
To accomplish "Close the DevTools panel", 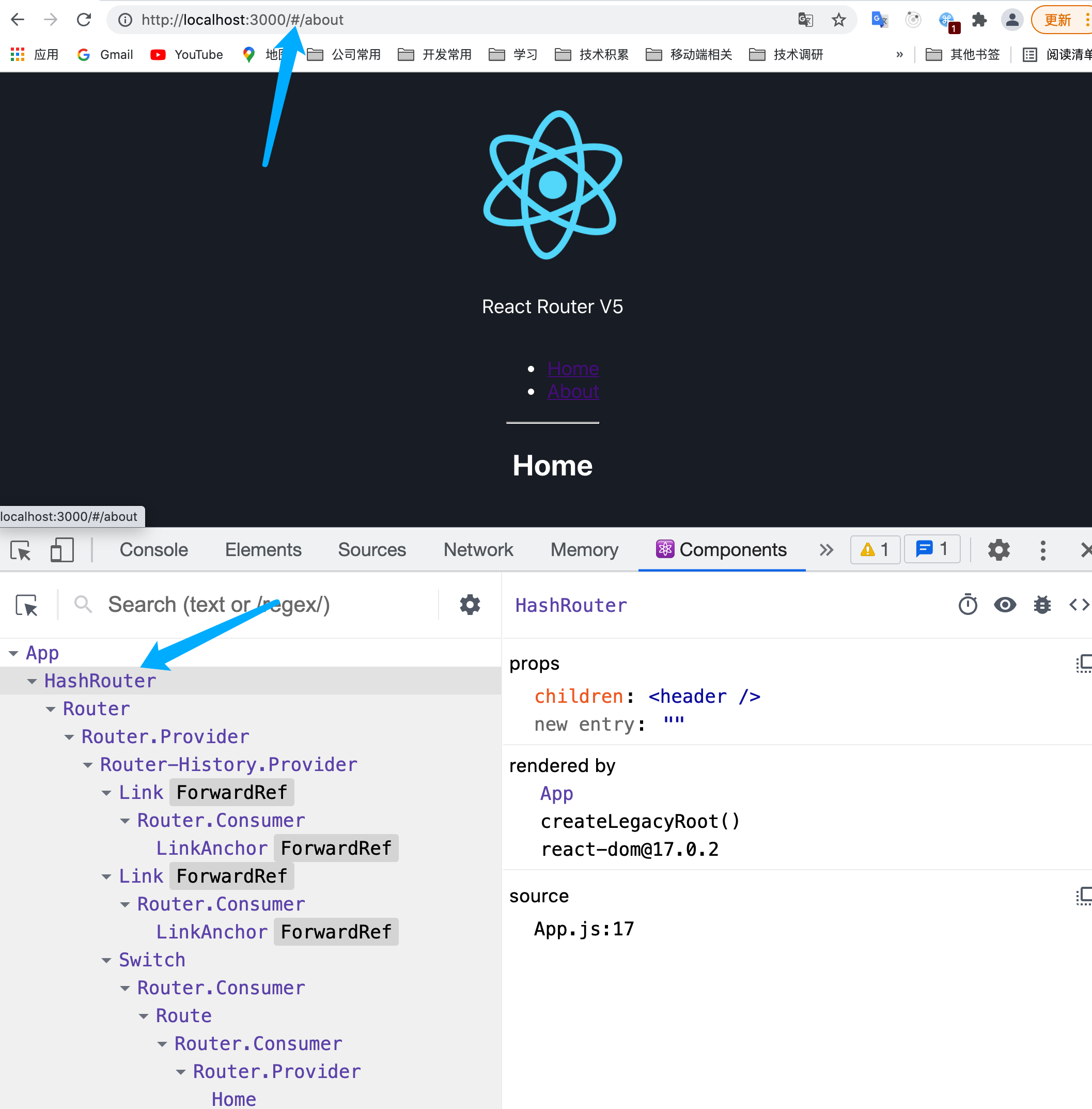I will 1085,550.
